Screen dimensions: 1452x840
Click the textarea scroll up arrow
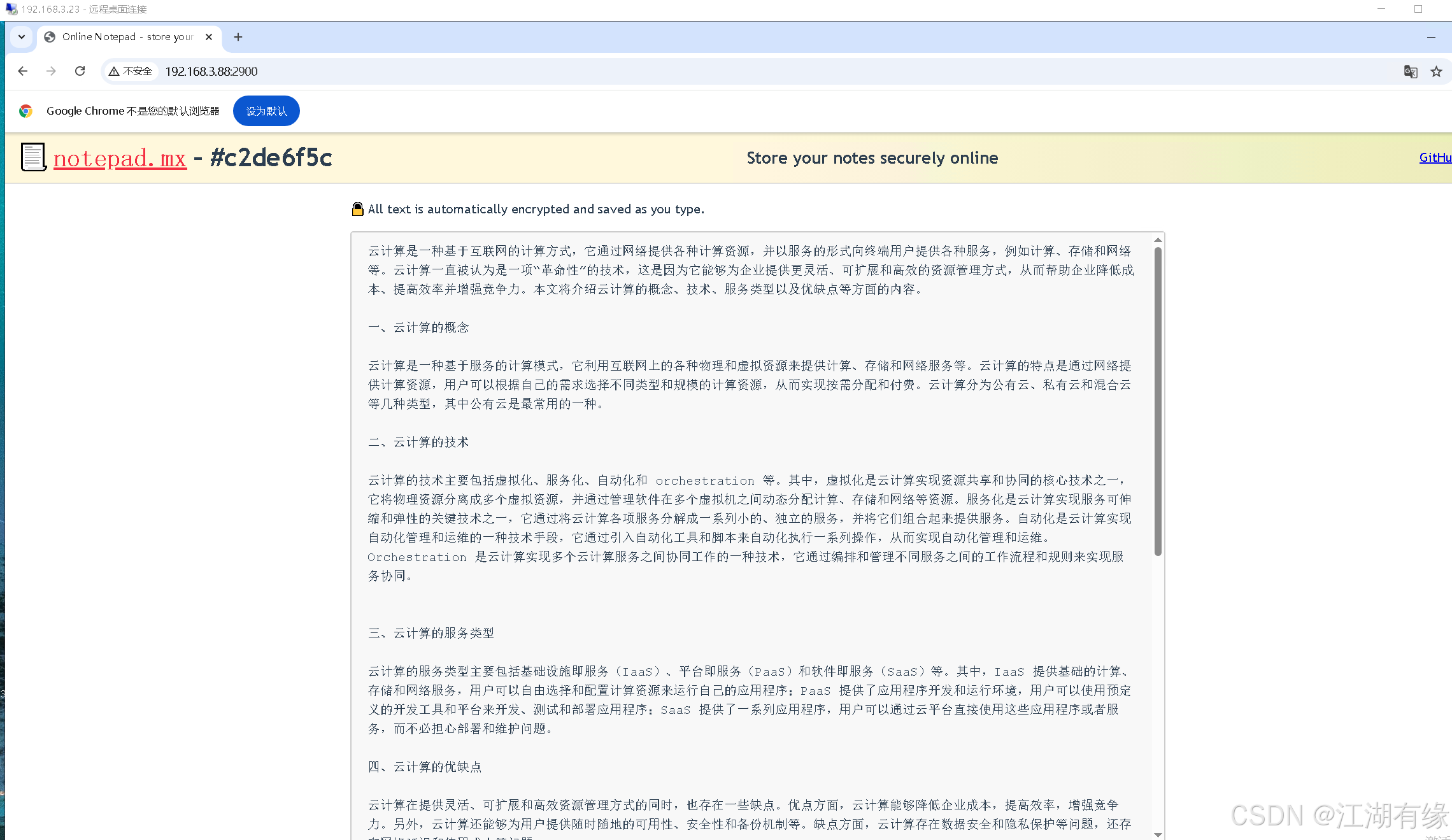click(x=1158, y=240)
